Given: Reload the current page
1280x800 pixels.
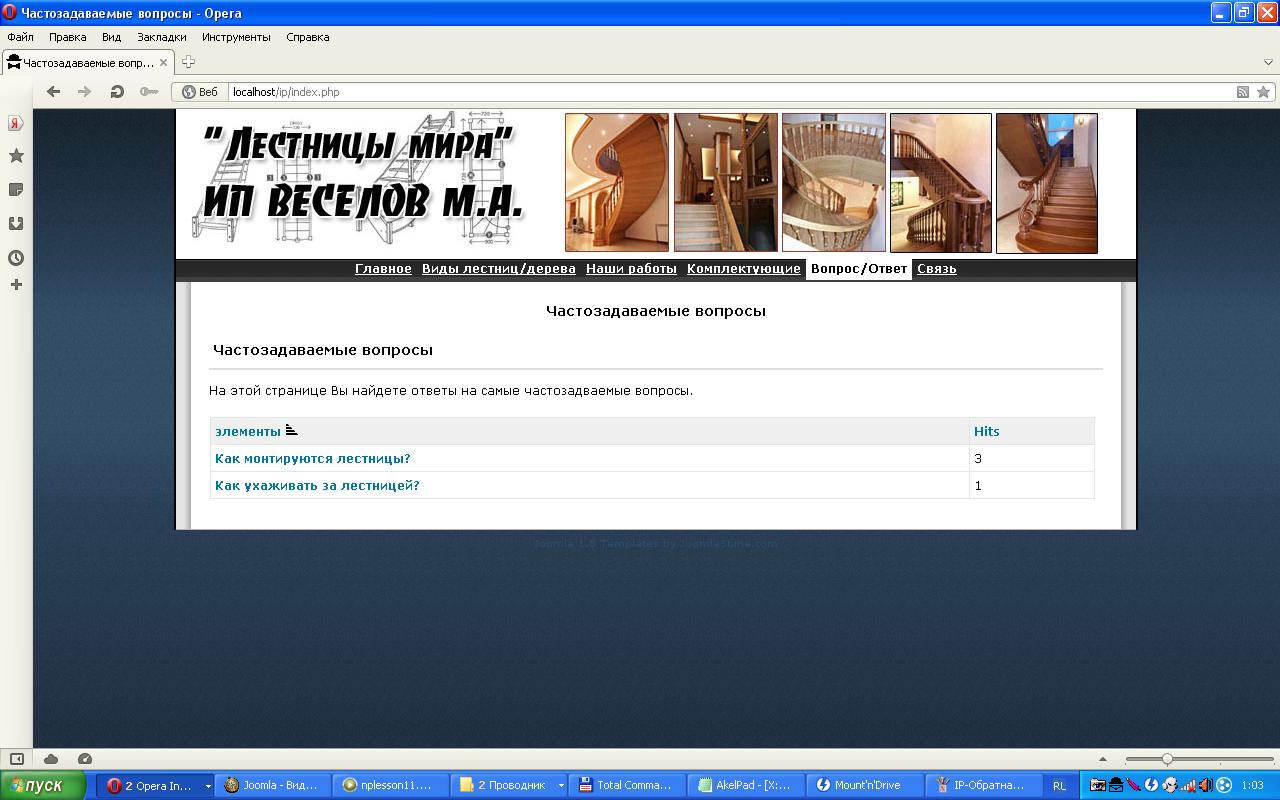Looking at the screenshot, I should 118,91.
